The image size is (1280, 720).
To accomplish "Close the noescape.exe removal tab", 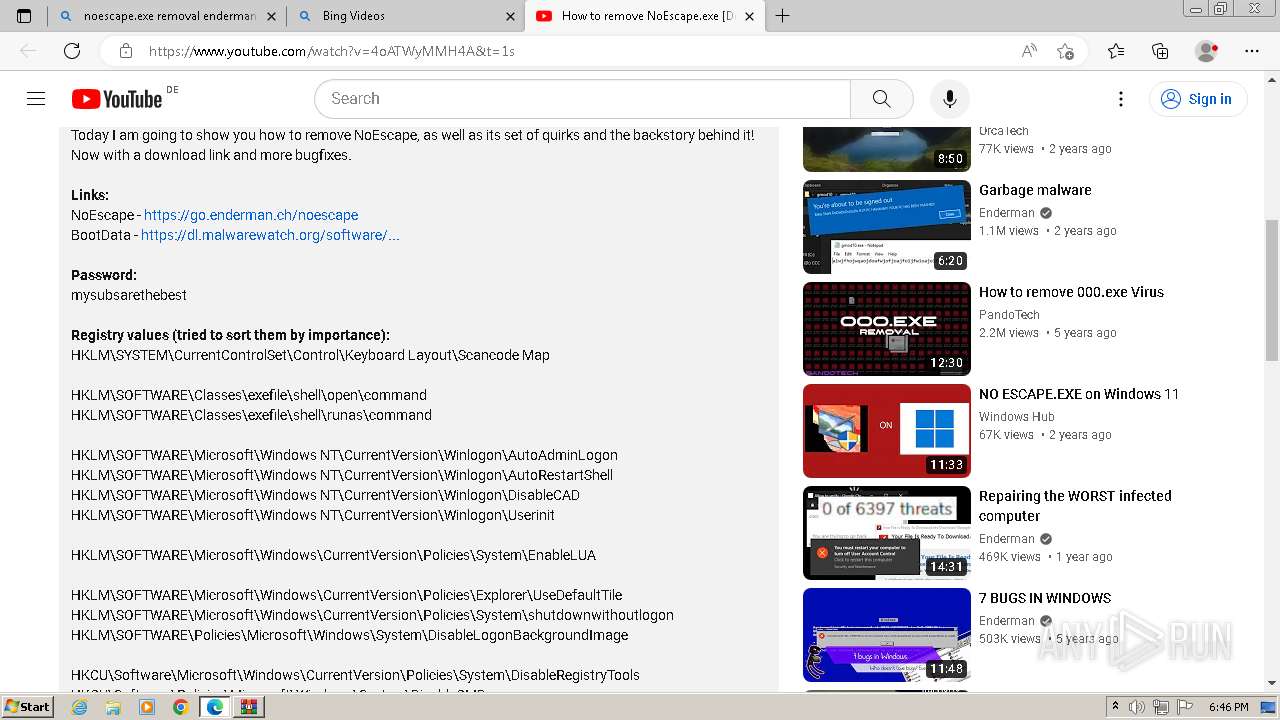I will coord(271,16).
